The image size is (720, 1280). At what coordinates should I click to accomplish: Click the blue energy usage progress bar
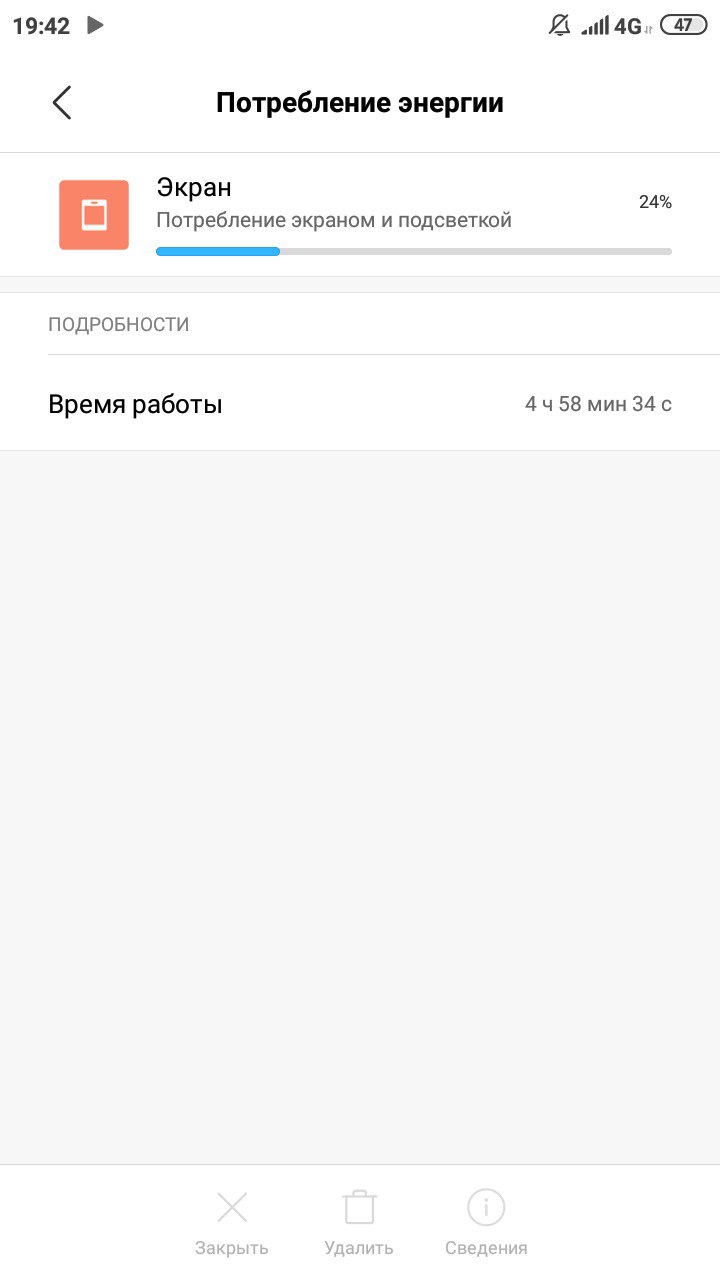(414, 251)
